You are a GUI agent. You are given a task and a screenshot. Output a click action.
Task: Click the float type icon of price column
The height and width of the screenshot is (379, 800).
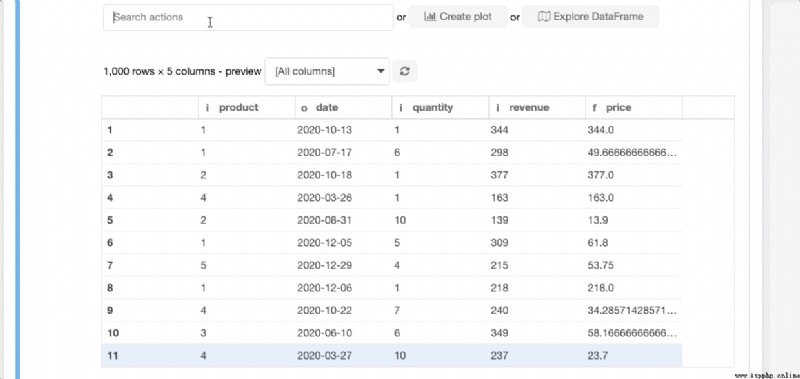pyautogui.click(x=594, y=108)
